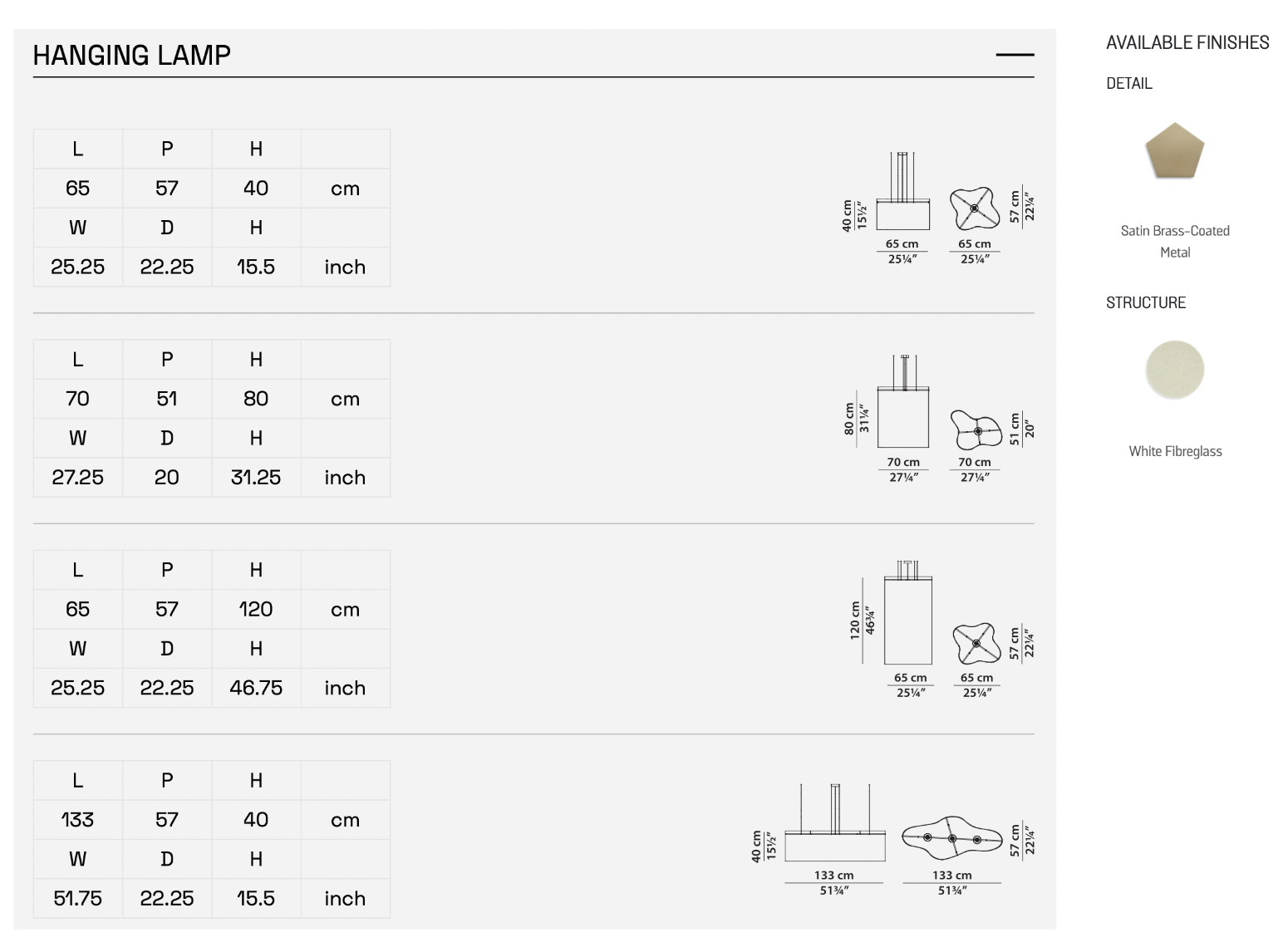1288x952 pixels.
Task: Click the White Fibreglass label
Action: click(1175, 451)
